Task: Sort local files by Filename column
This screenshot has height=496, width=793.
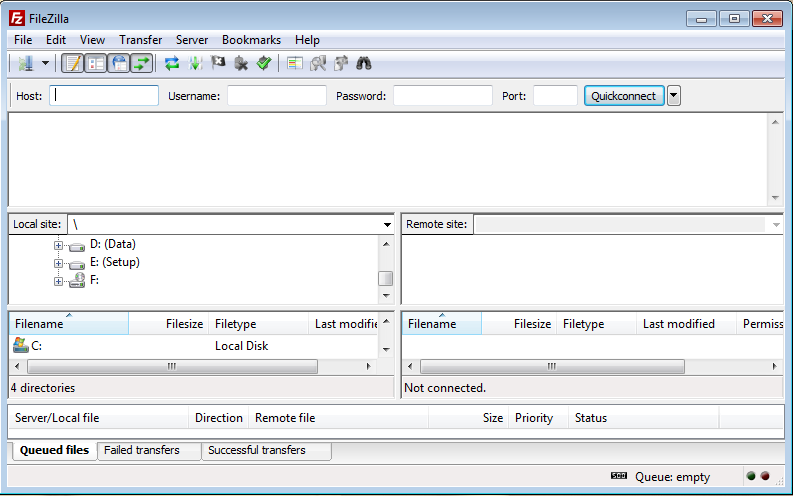Action: 69,324
